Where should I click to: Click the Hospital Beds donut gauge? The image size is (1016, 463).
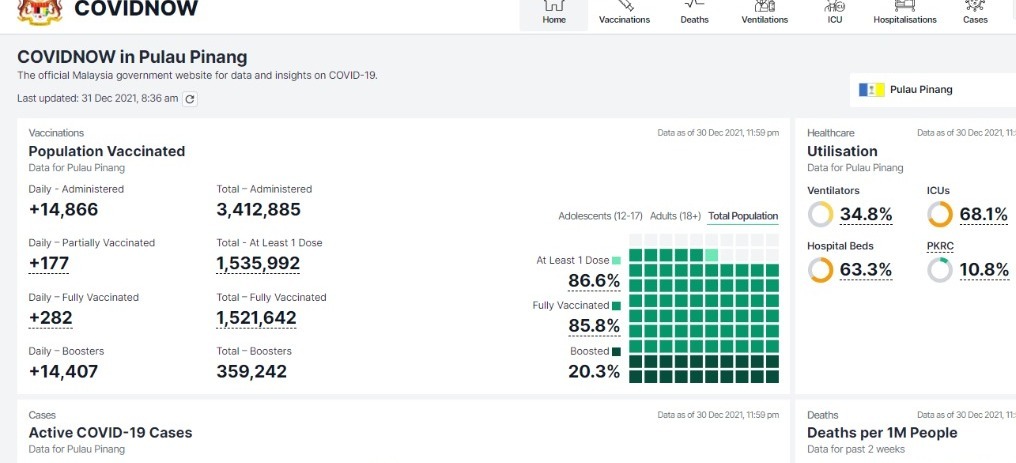(820, 270)
